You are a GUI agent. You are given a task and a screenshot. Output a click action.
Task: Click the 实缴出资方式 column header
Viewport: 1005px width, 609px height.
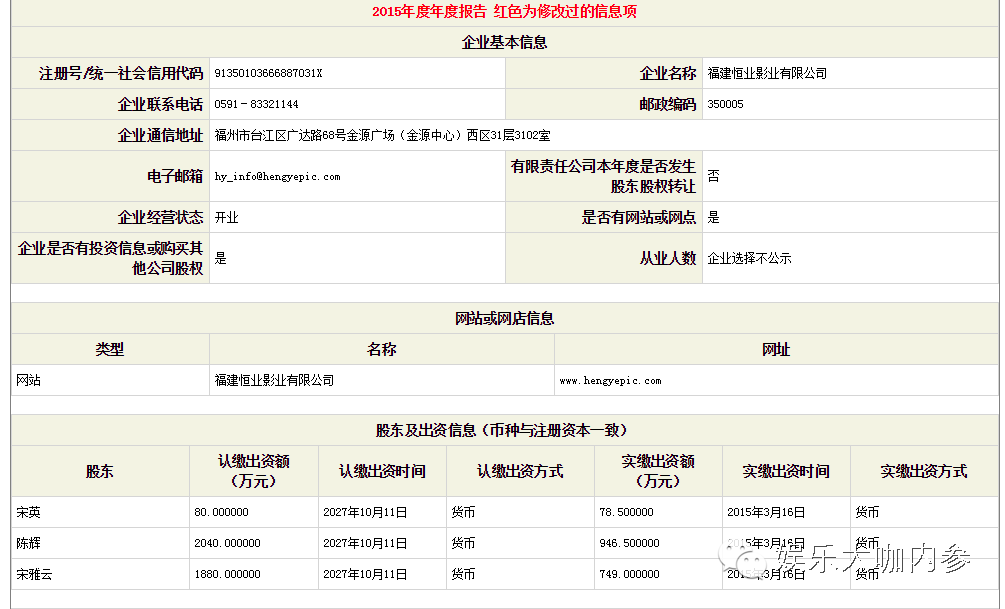(x=924, y=471)
